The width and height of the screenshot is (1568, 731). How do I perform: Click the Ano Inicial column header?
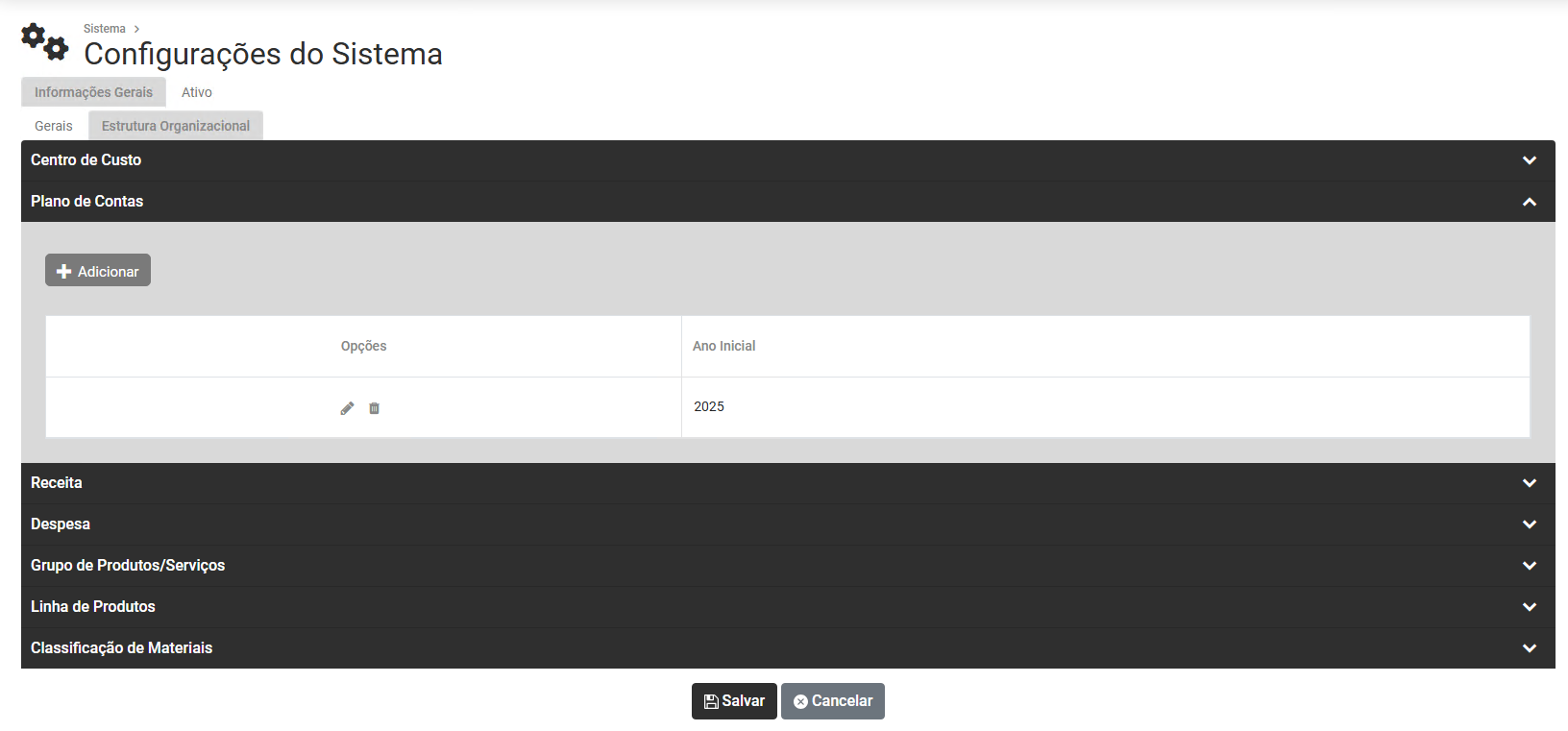pos(724,346)
